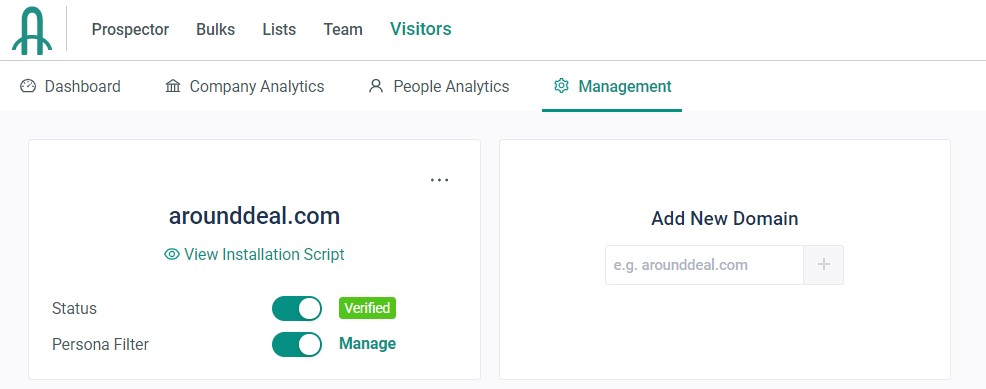The image size is (986, 389).
Task: Go to Prospector in top navigation
Action: pyautogui.click(x=130, y=30)
